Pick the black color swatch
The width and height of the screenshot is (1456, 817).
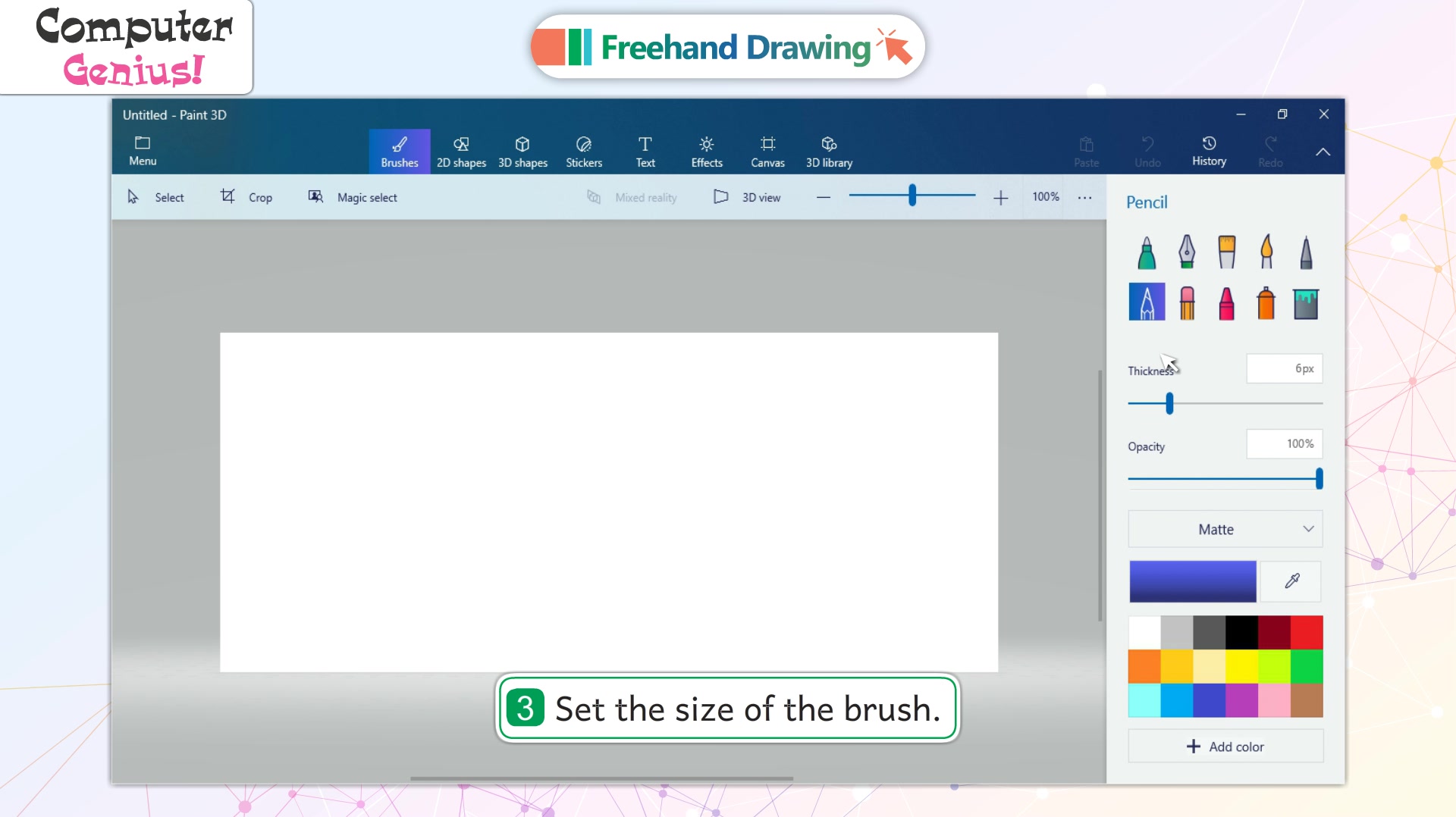[x=1241, y=632]
